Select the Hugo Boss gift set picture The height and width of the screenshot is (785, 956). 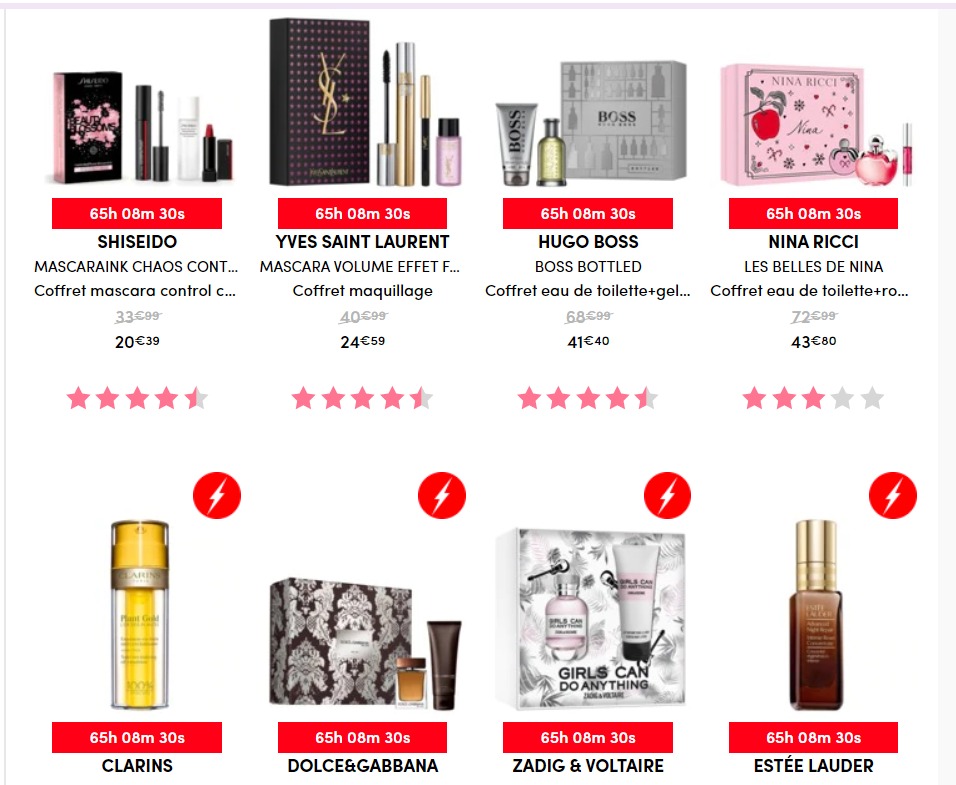590,123
